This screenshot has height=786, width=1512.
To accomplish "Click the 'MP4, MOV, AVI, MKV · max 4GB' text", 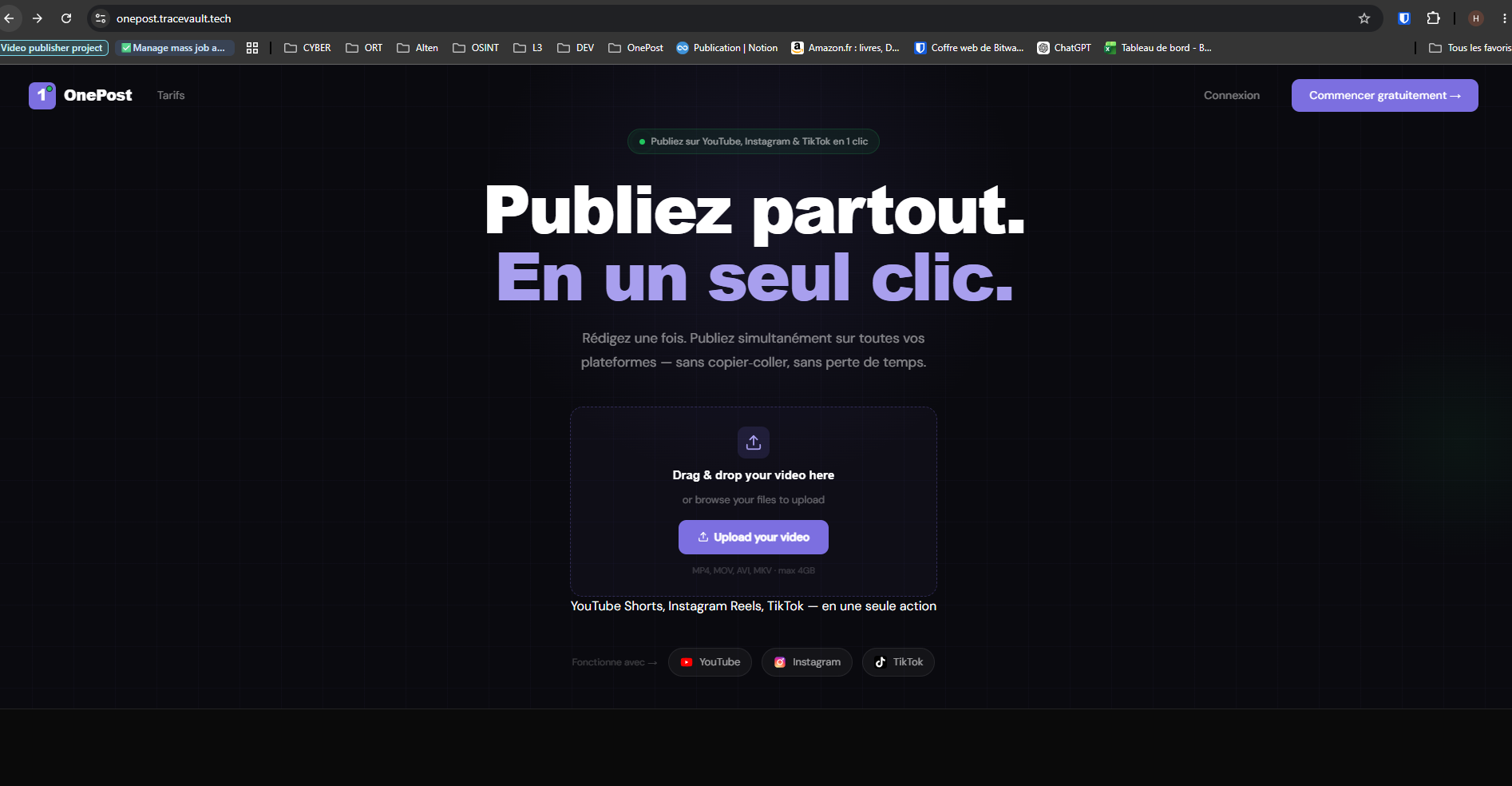I will click(754, 570).
